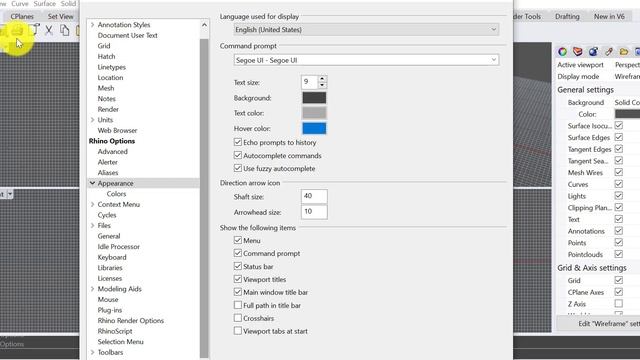Select Aliases in options tree
The height and width of the screenshot is (360, 640).
(108, 173)
